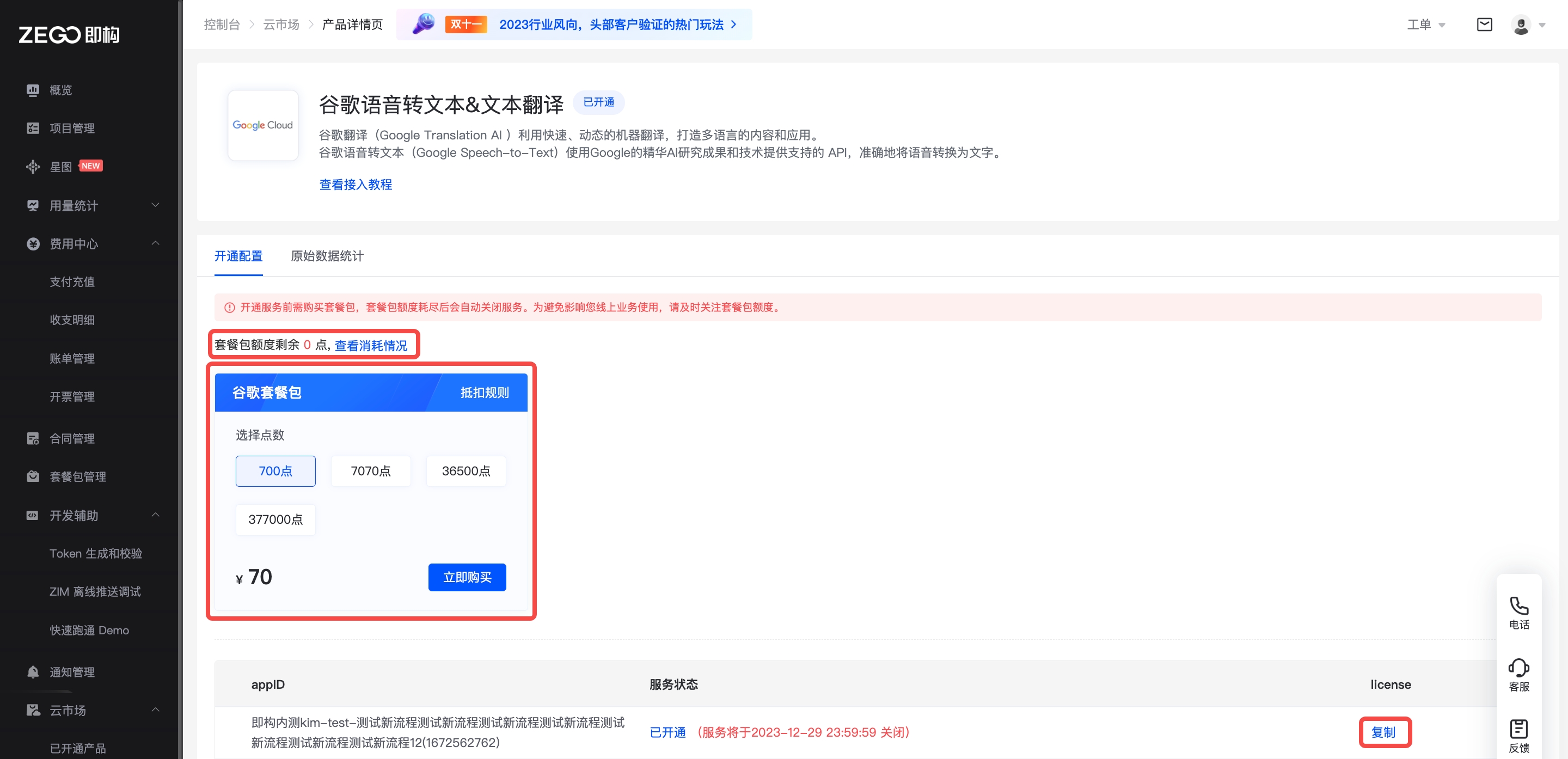Open 支付充值 in sidebar
This screenshot has height=759, width=1568.
coord(72,282)
